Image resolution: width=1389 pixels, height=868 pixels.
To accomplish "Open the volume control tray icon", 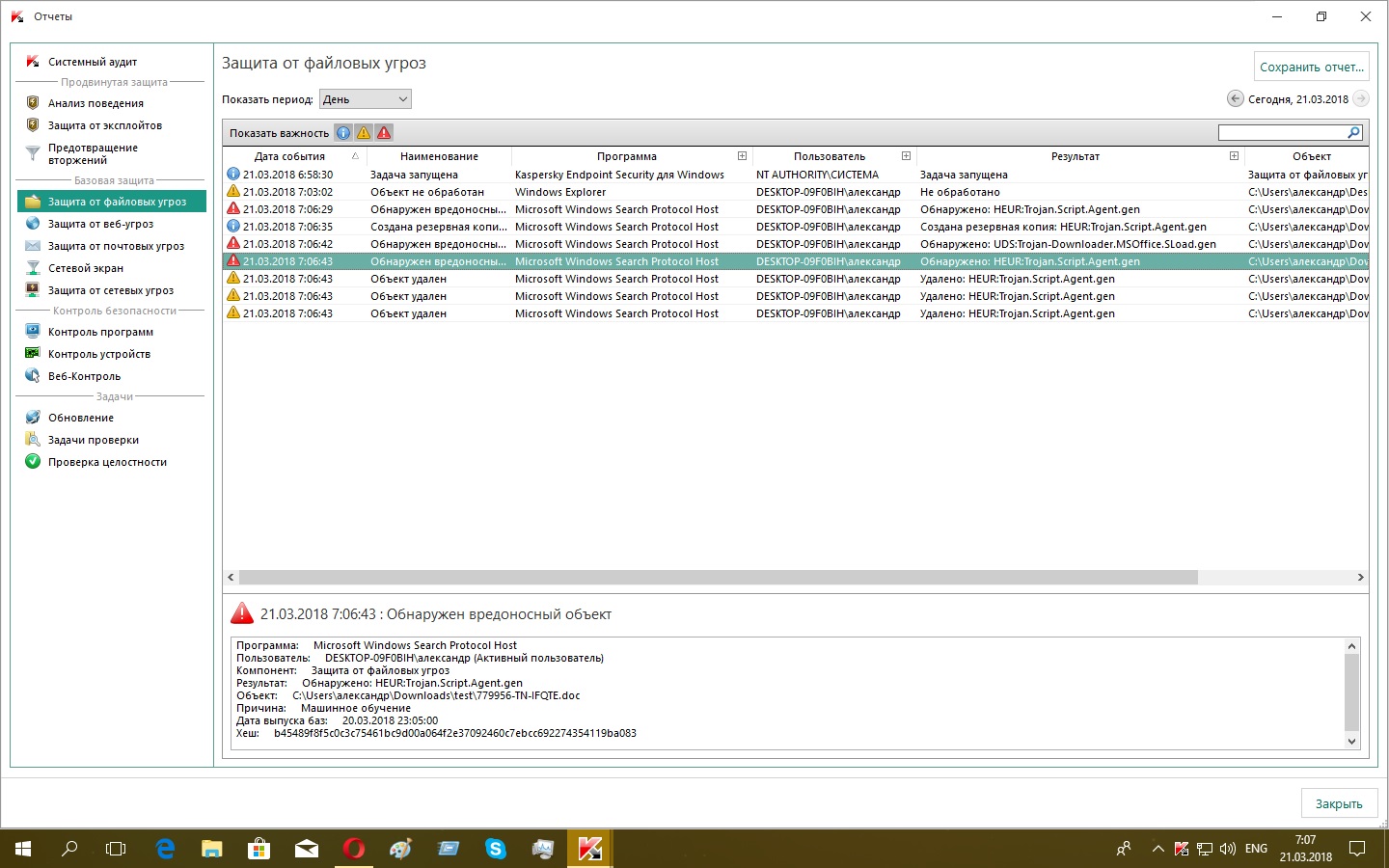I will [x=1228, y=849].
